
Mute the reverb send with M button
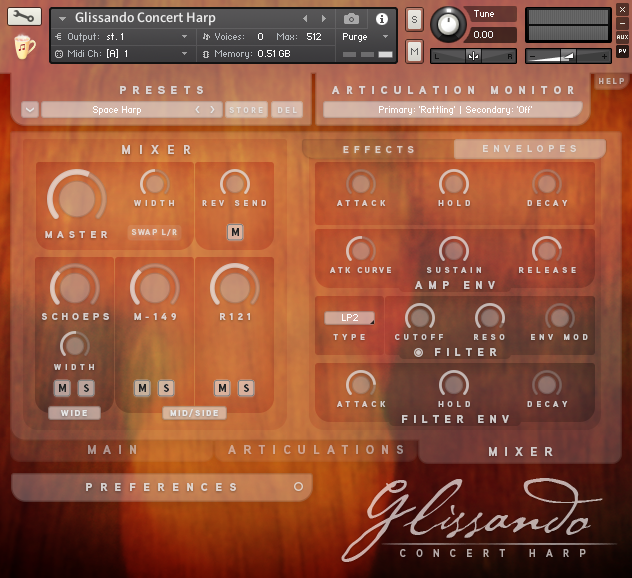tap(235, 232)
